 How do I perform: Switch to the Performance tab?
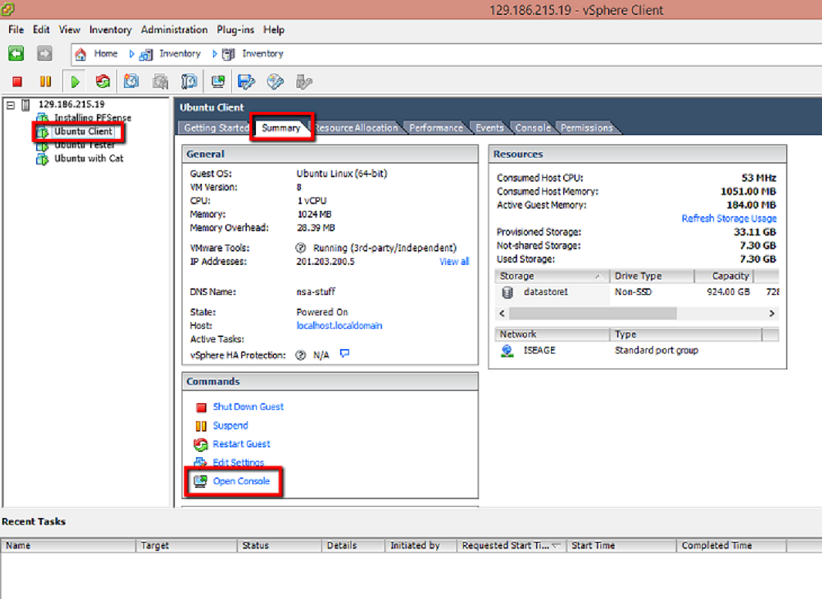tap(436, 128)
